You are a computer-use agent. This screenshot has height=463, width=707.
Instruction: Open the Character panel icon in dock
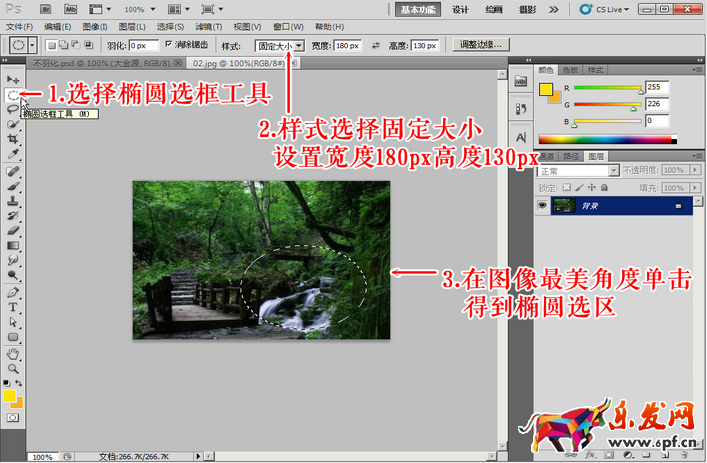pos(521,138)
